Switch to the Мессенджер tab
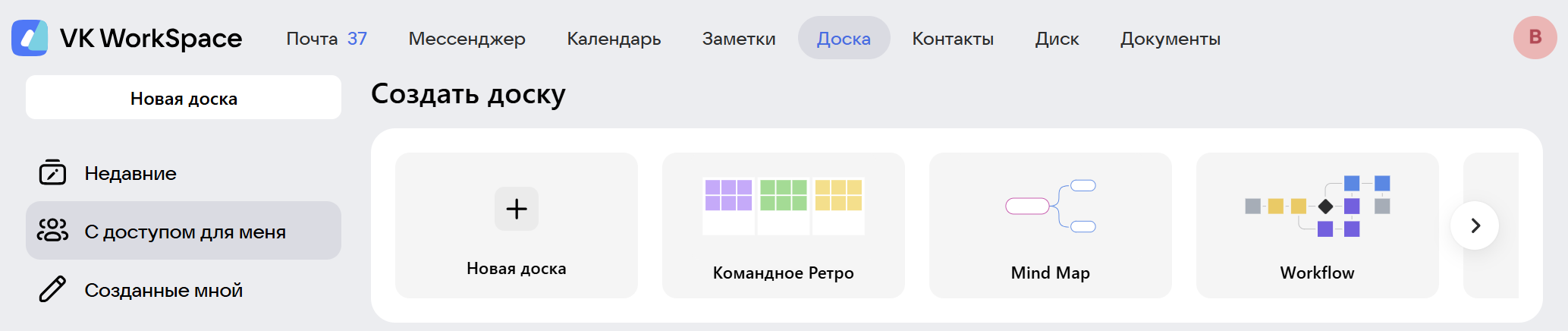1568x331 pixels. [x=467, y=39]
